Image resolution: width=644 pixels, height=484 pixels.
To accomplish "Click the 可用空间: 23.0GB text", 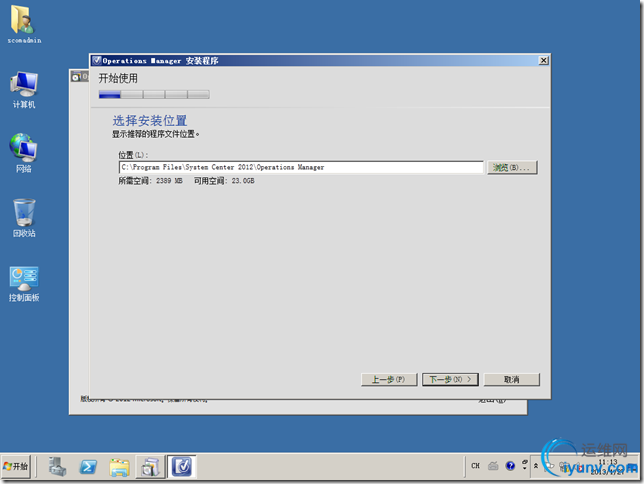I will pyautogui.click(x=224, y=181).
